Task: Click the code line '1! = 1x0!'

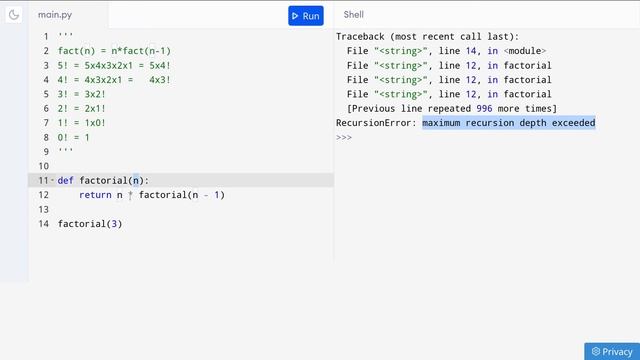Action: [82, 123]
